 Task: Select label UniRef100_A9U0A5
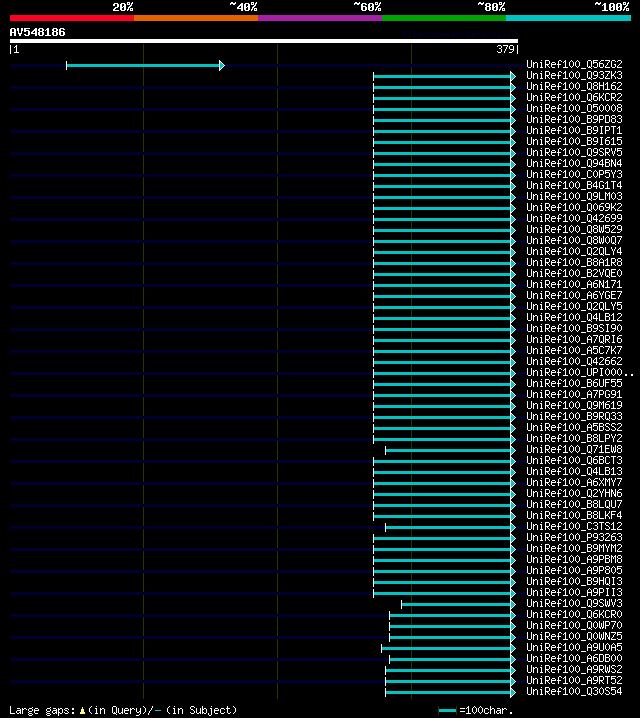pos(574,647)
